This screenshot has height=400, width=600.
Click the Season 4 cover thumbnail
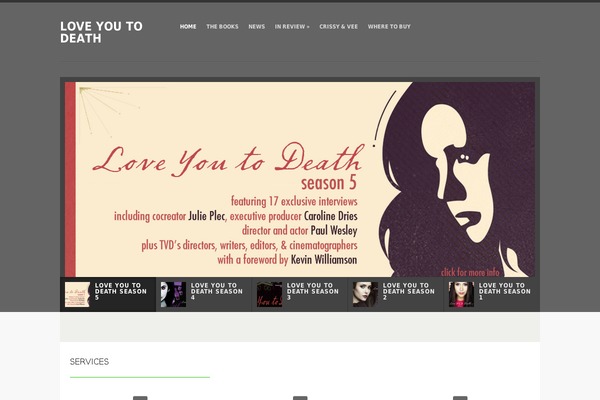173,294
